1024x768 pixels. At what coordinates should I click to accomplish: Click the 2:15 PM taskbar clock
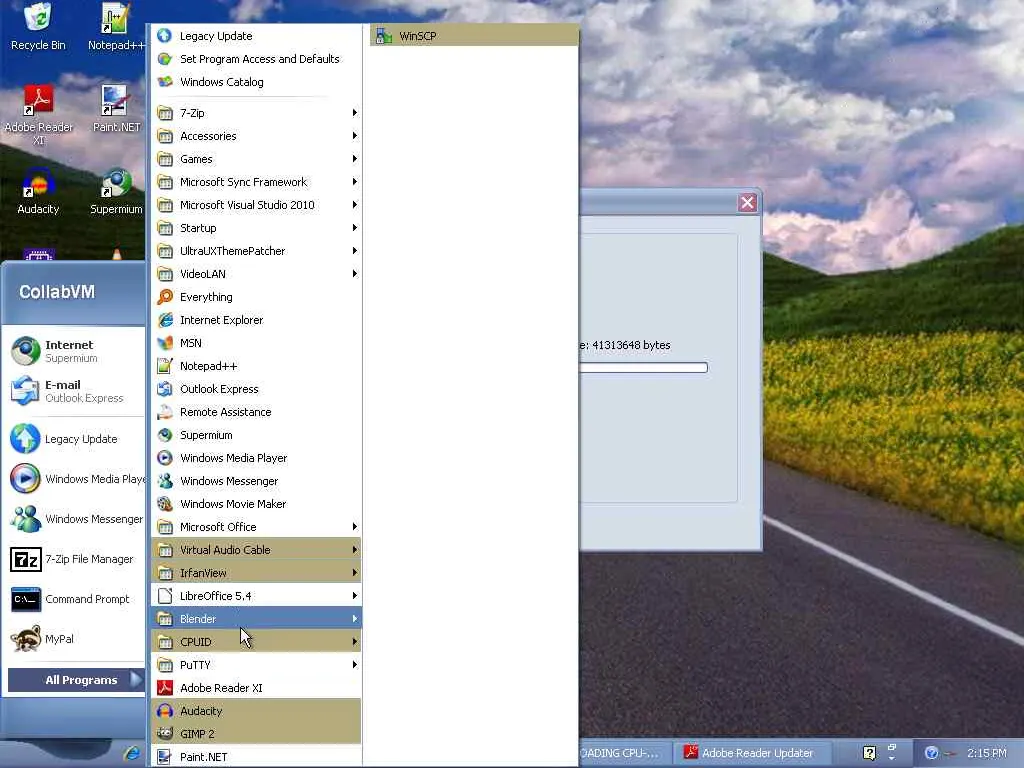[x=987, y=753]
